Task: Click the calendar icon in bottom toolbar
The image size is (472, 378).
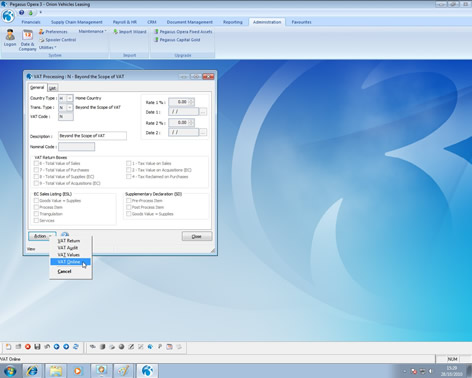Action: 169,347
